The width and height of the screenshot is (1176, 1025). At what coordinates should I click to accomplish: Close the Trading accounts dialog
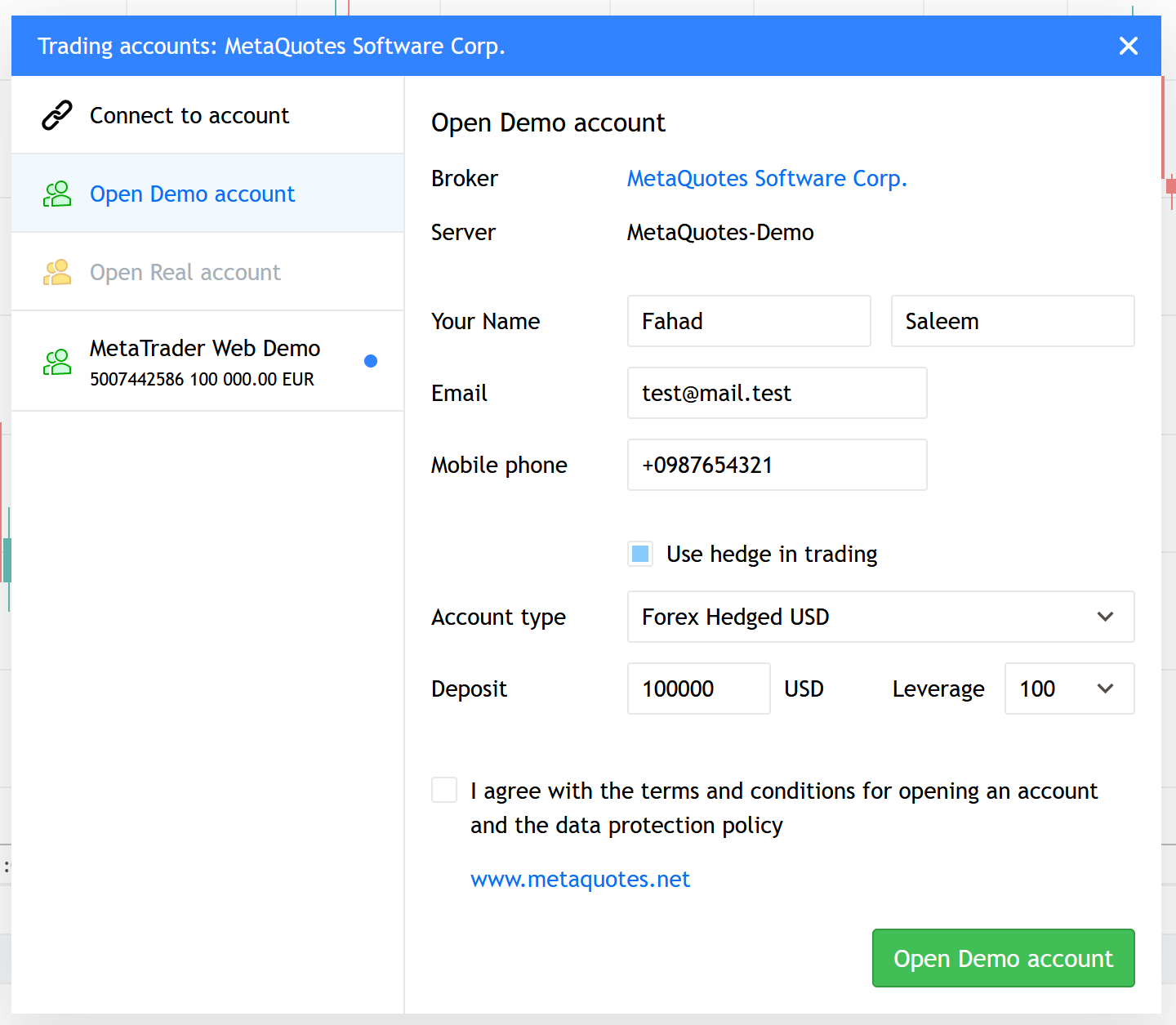pyautogui.click(x=1128, y=46)
